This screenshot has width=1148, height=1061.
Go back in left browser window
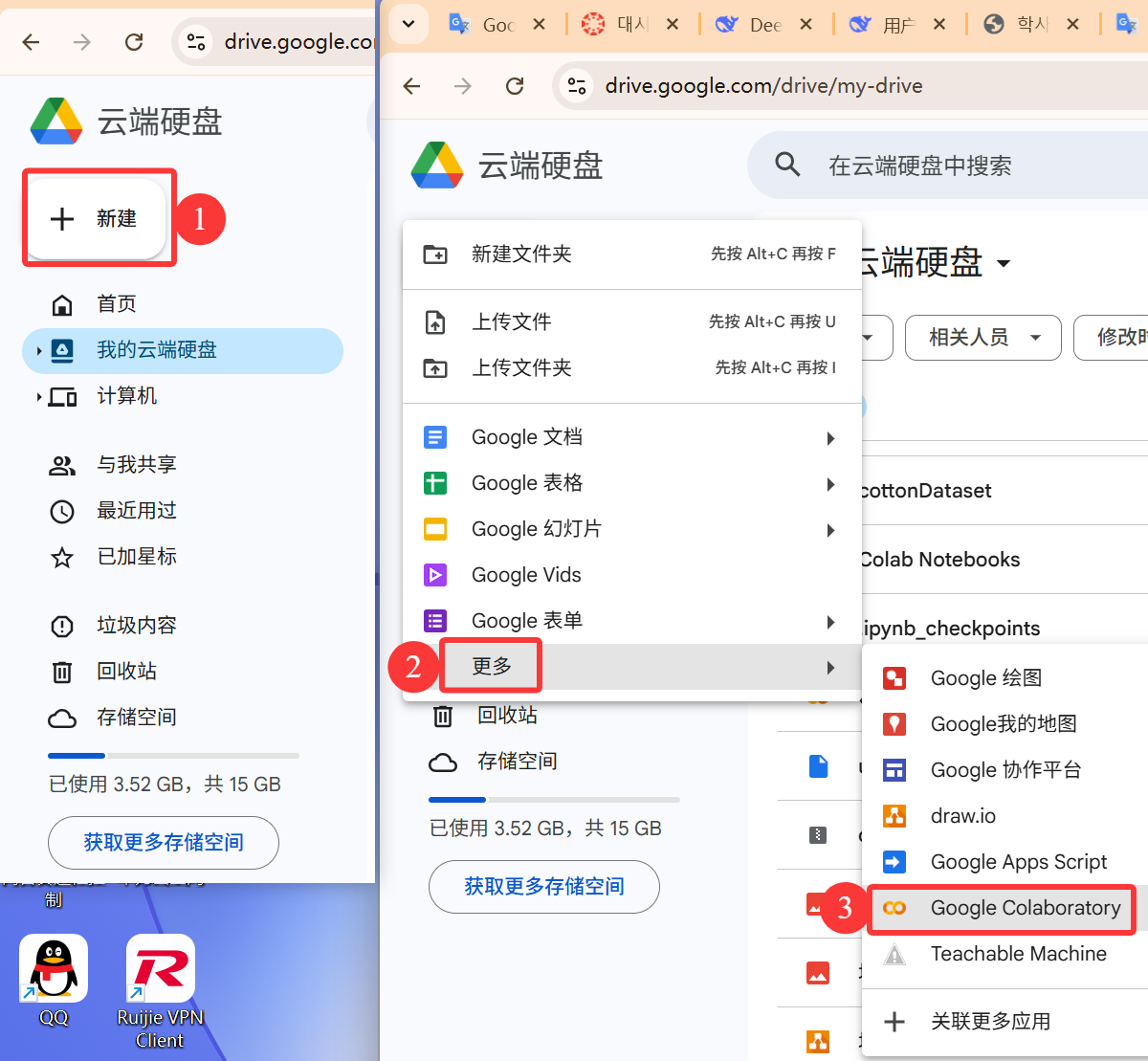(31, 41)
